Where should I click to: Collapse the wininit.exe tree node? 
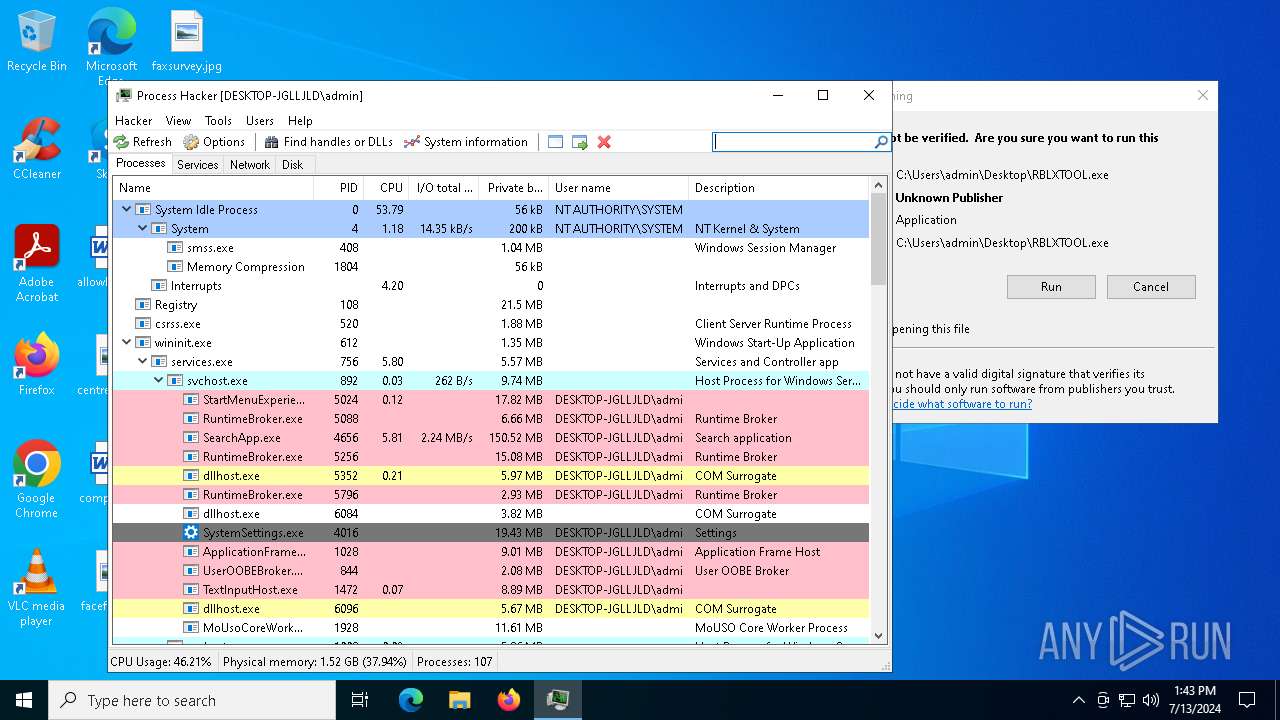pyautogui.click(x=126, y=343)
